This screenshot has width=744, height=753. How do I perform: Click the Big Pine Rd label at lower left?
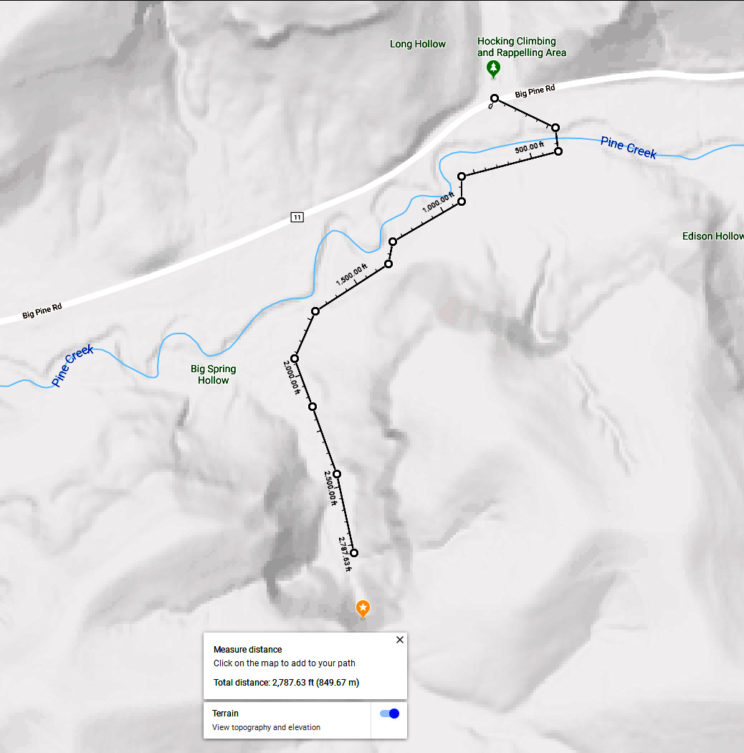[42, 311]
